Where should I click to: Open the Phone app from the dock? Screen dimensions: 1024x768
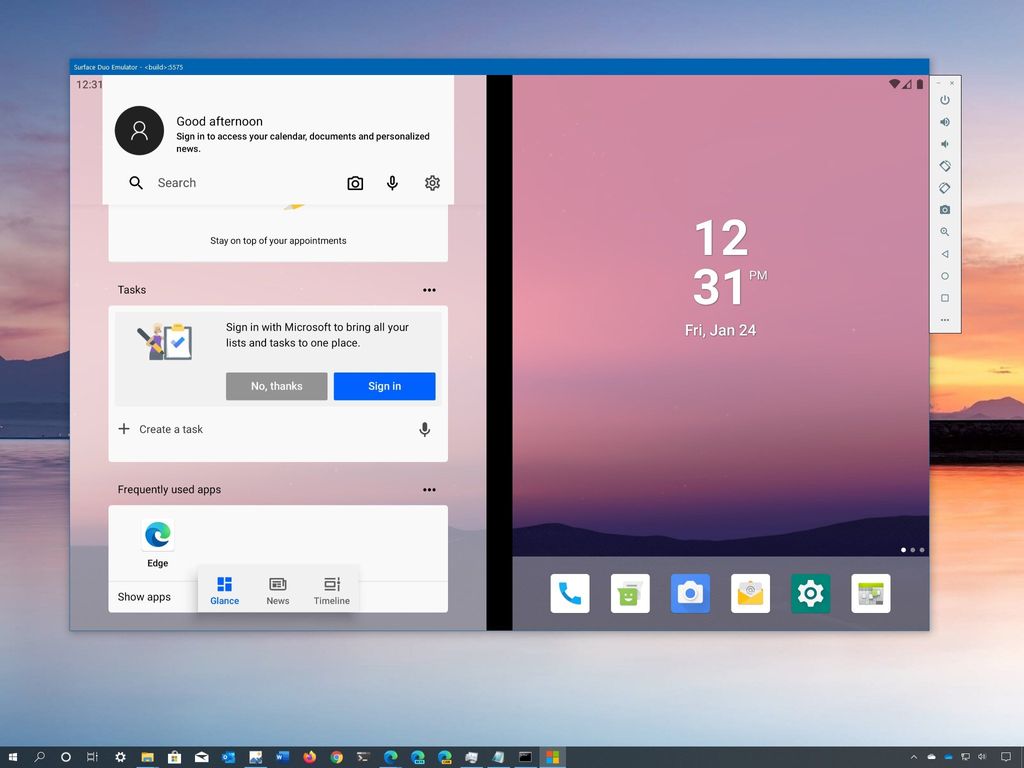[x=570, y=592]
